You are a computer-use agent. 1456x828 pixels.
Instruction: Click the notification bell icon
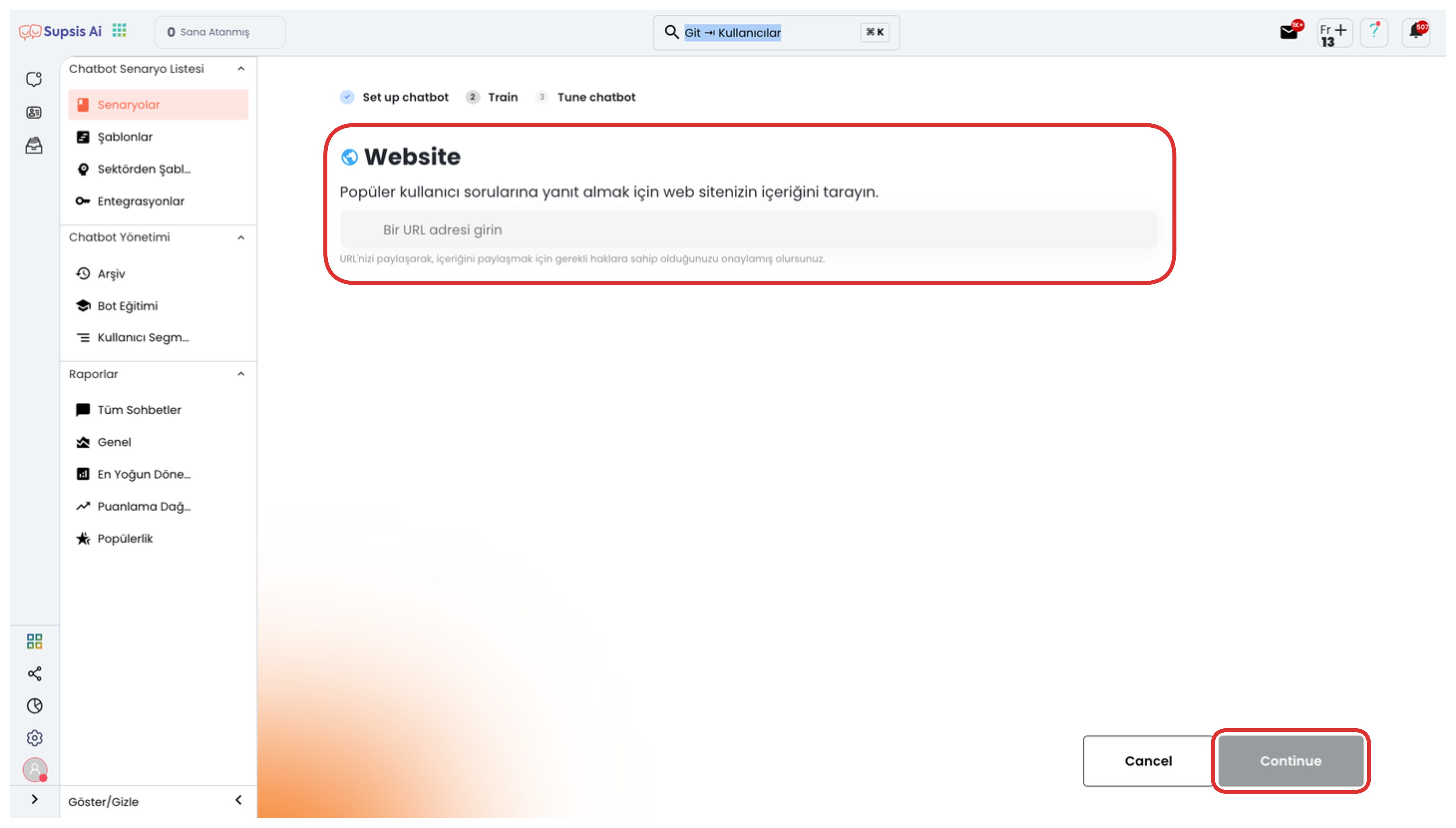1416,32
